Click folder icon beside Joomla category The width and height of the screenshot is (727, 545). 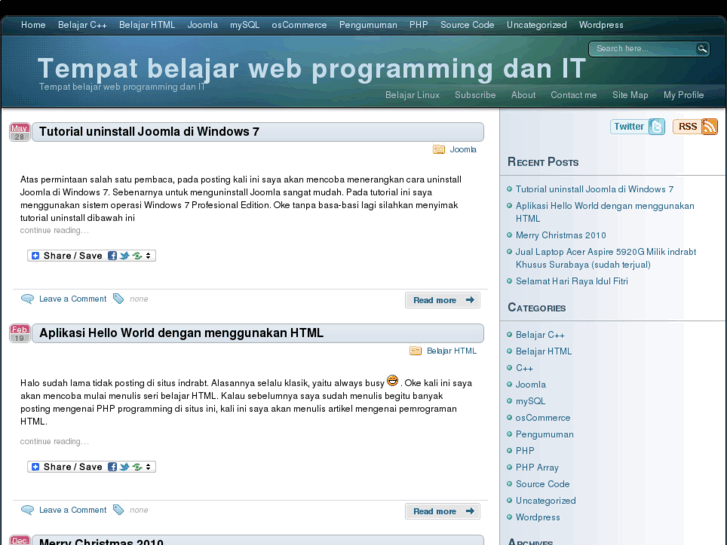coord(439,149)
